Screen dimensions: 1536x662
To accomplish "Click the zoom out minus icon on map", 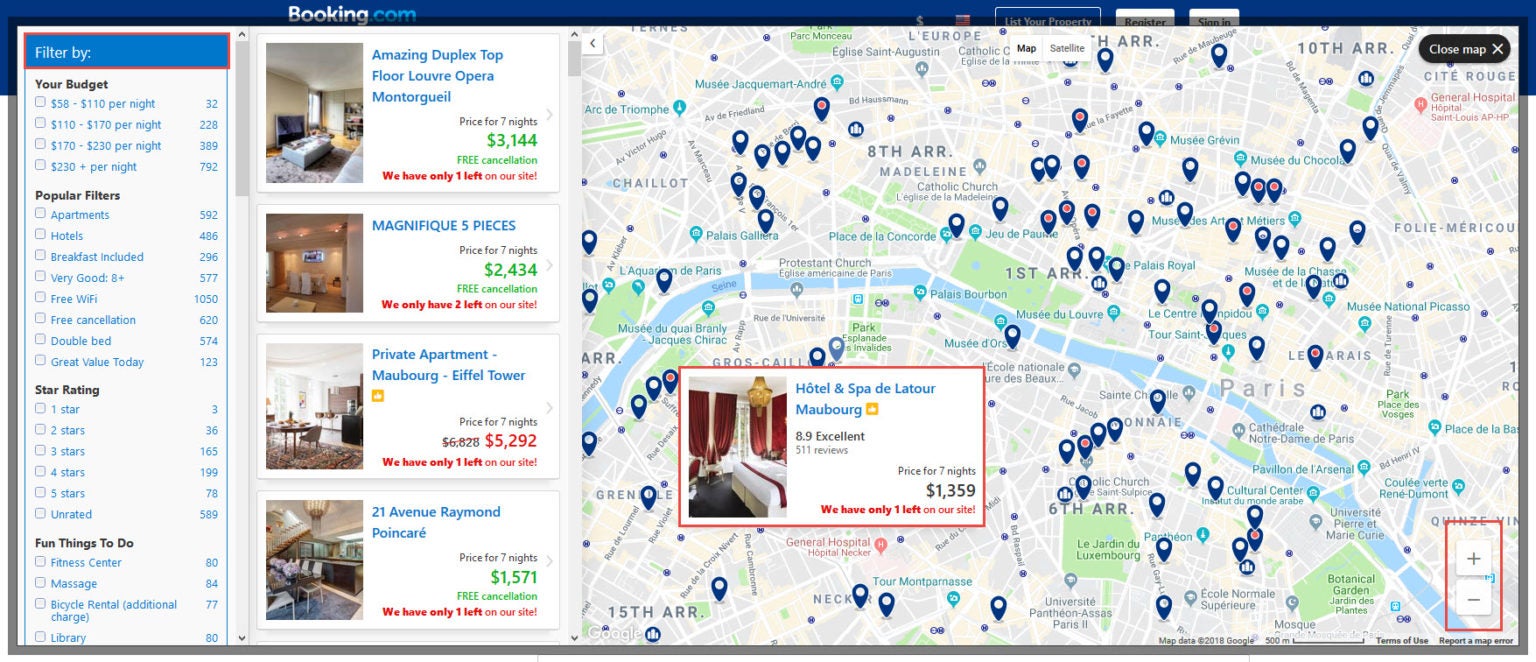I will click(x=1472, y=599).
